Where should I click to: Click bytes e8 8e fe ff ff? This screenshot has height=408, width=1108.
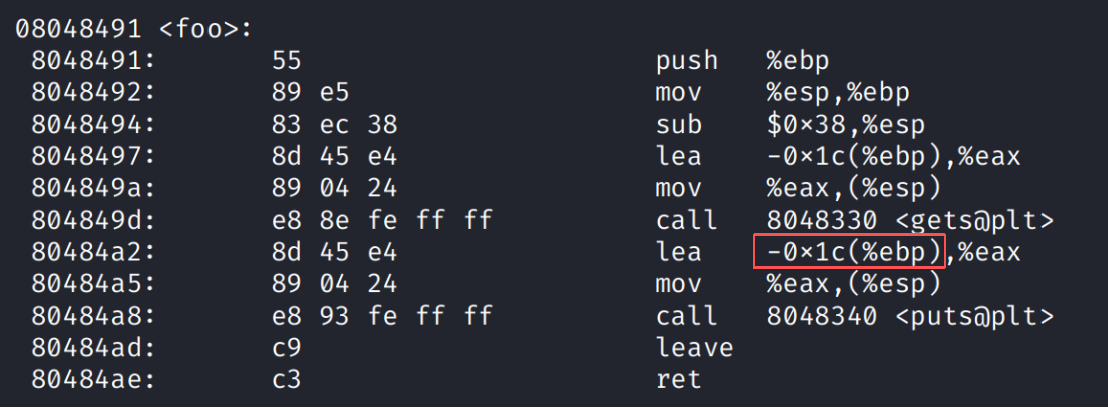pos(382,220)
